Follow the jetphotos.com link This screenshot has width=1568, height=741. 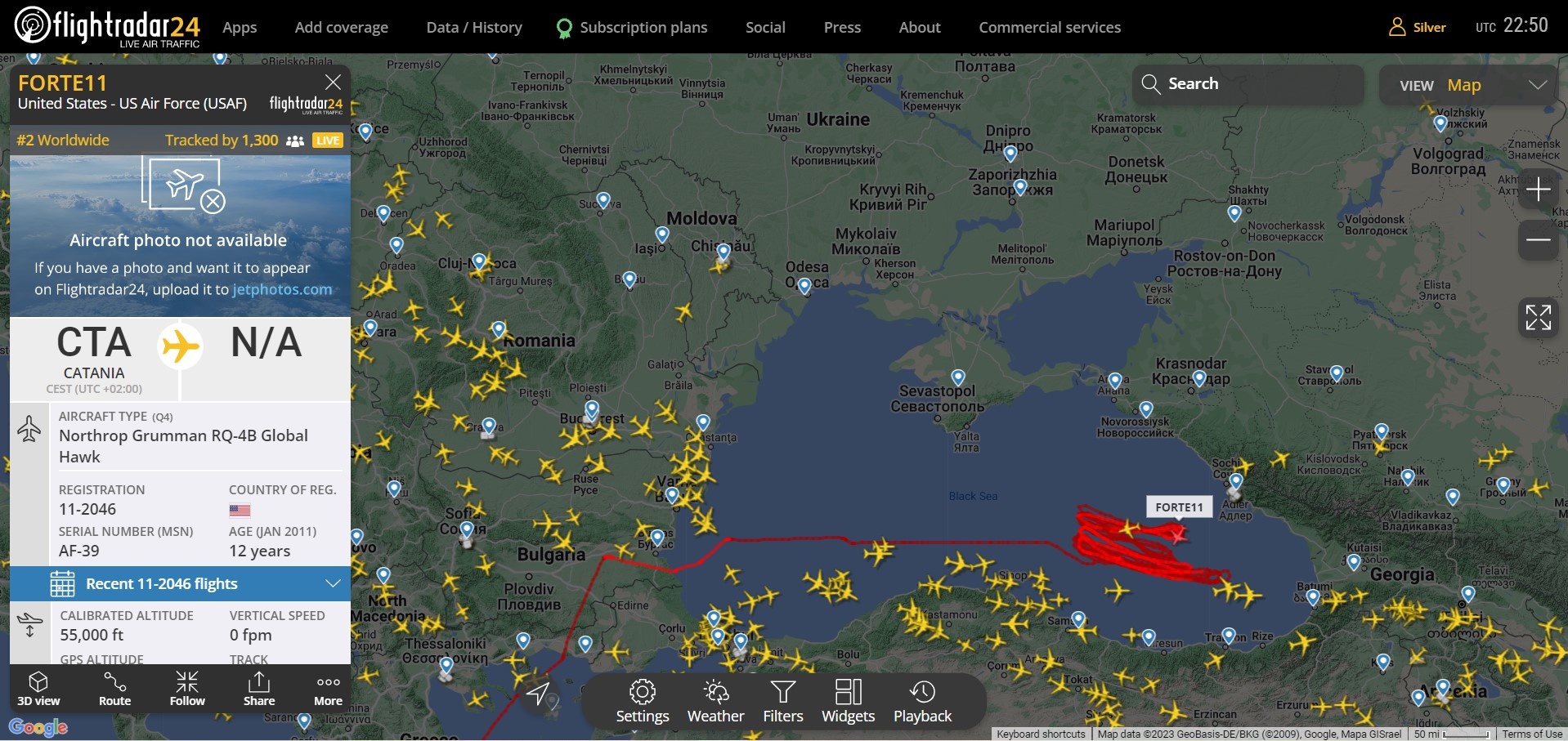coord(282,289)
